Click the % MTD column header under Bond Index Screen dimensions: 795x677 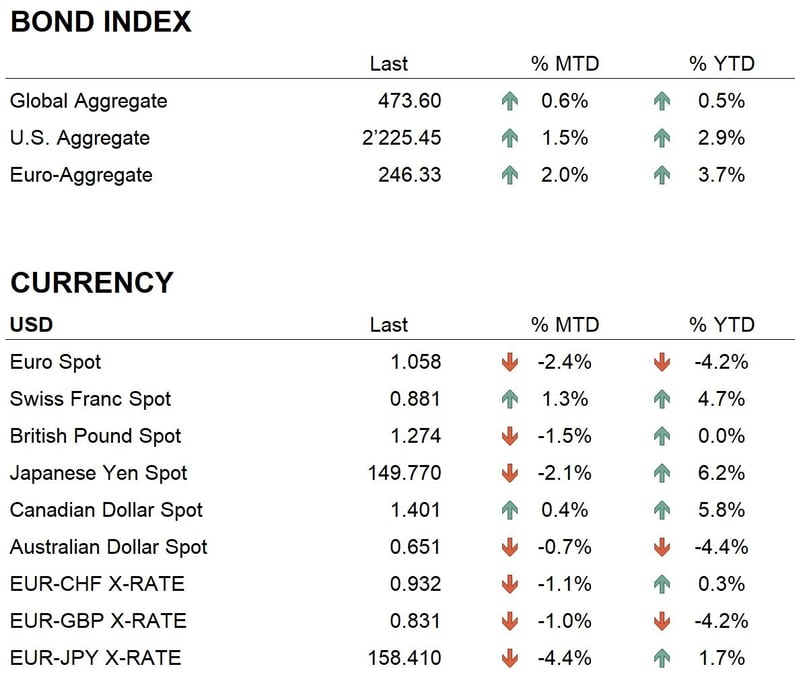pos(564,64)
